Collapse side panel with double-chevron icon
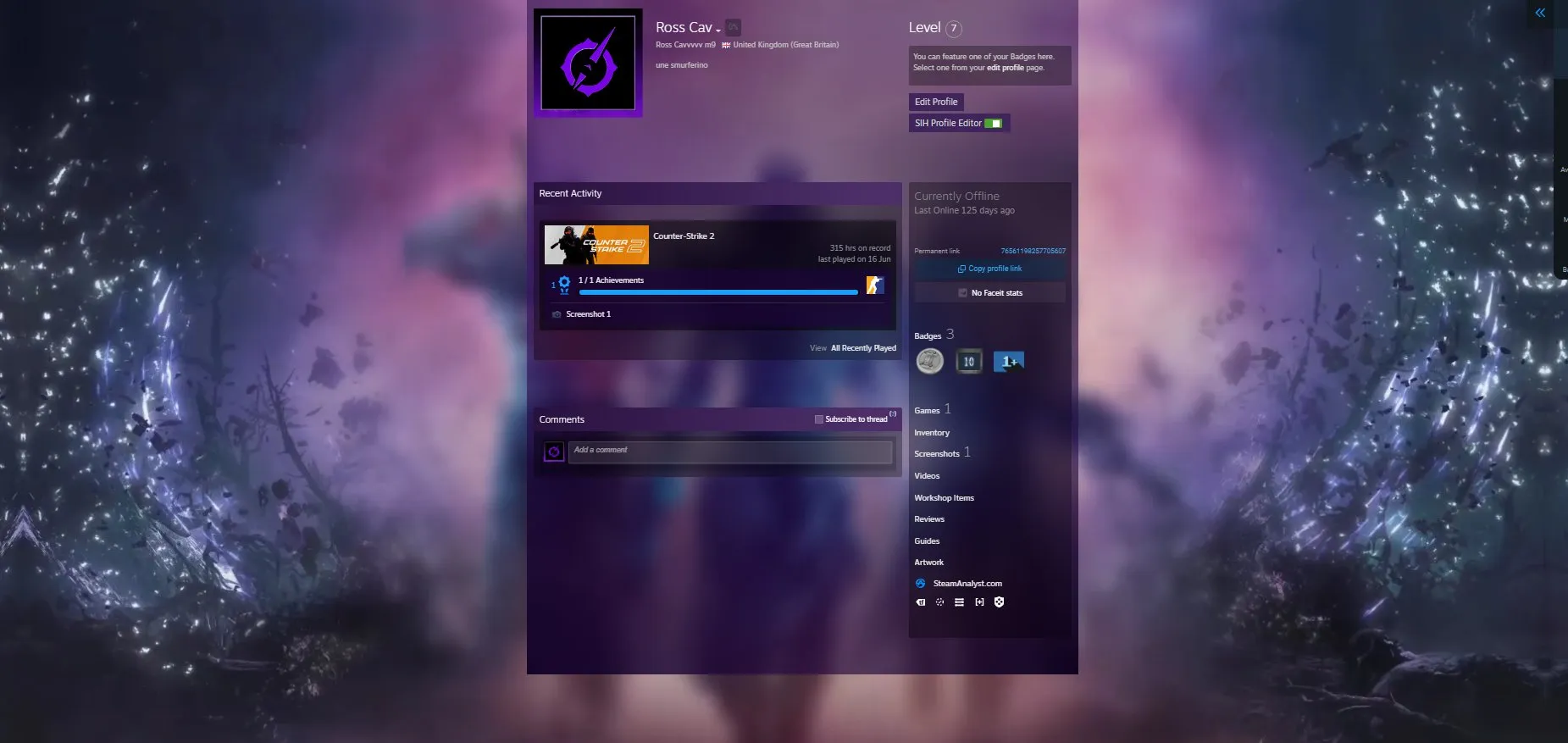1568x743 pixels. click(x=1540, y=13)
